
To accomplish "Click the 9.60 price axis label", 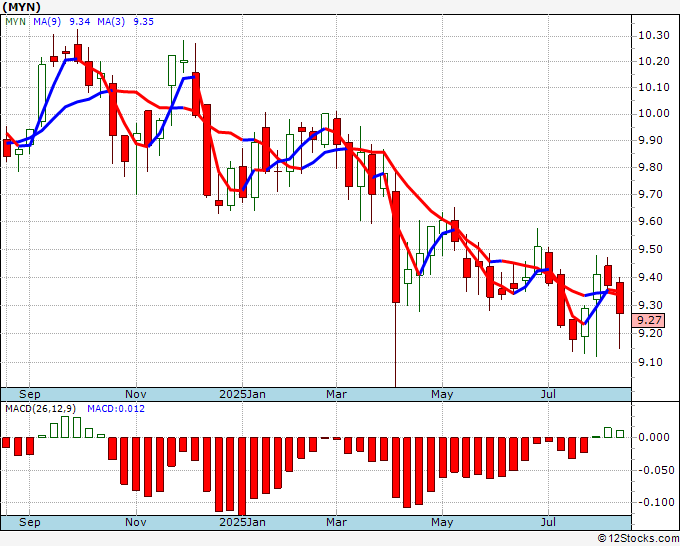I will point(651,221).
